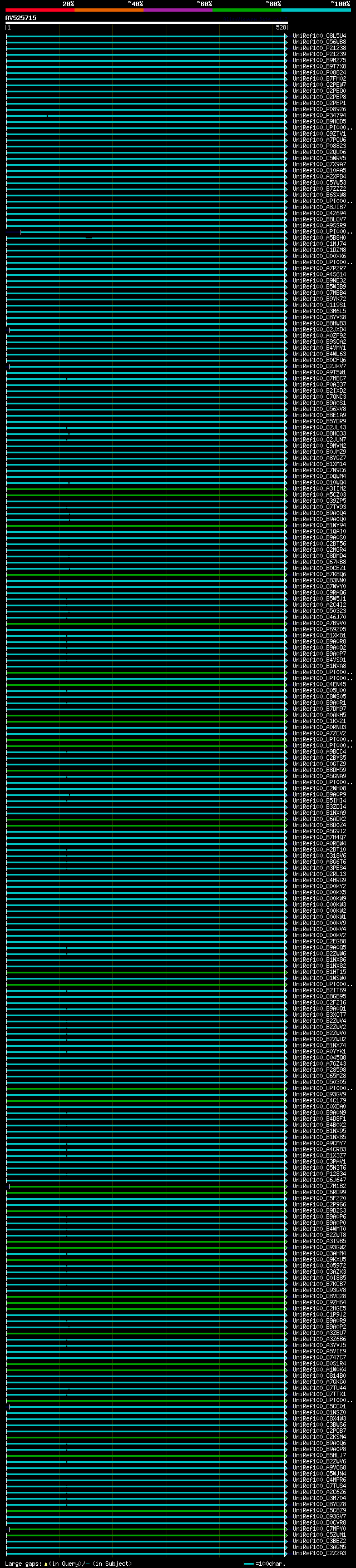
Task: Select the UniRef100_Q7MBC7 label
Action: point(319,379)
